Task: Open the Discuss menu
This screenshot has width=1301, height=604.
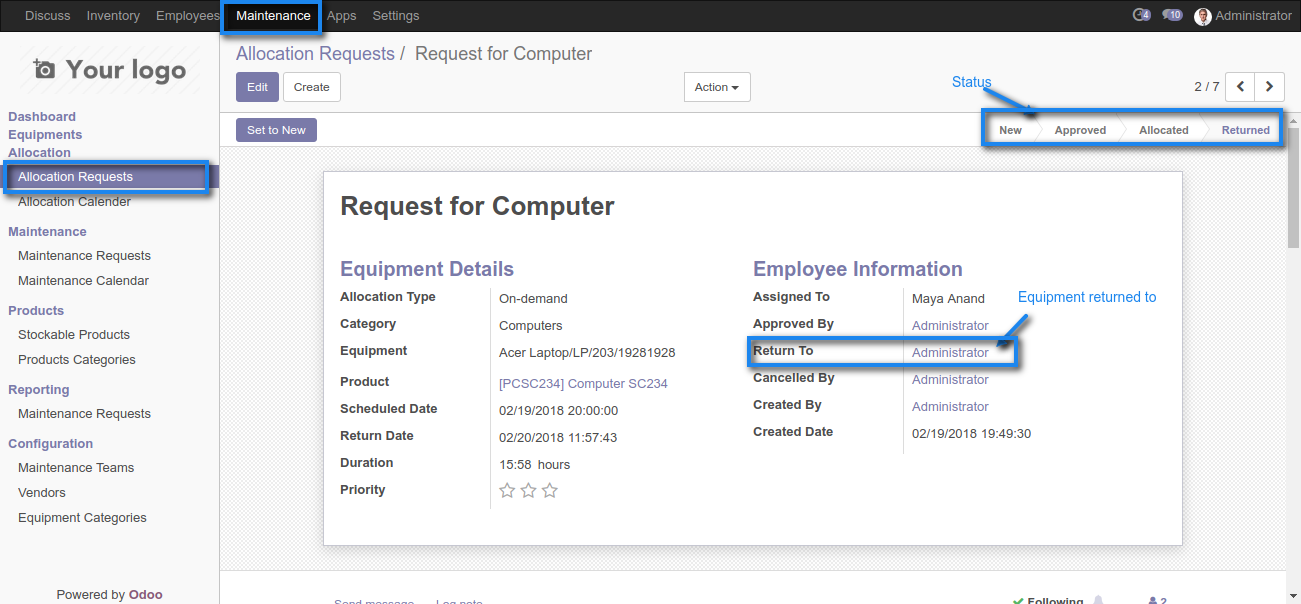Action: tap(48, 16)
